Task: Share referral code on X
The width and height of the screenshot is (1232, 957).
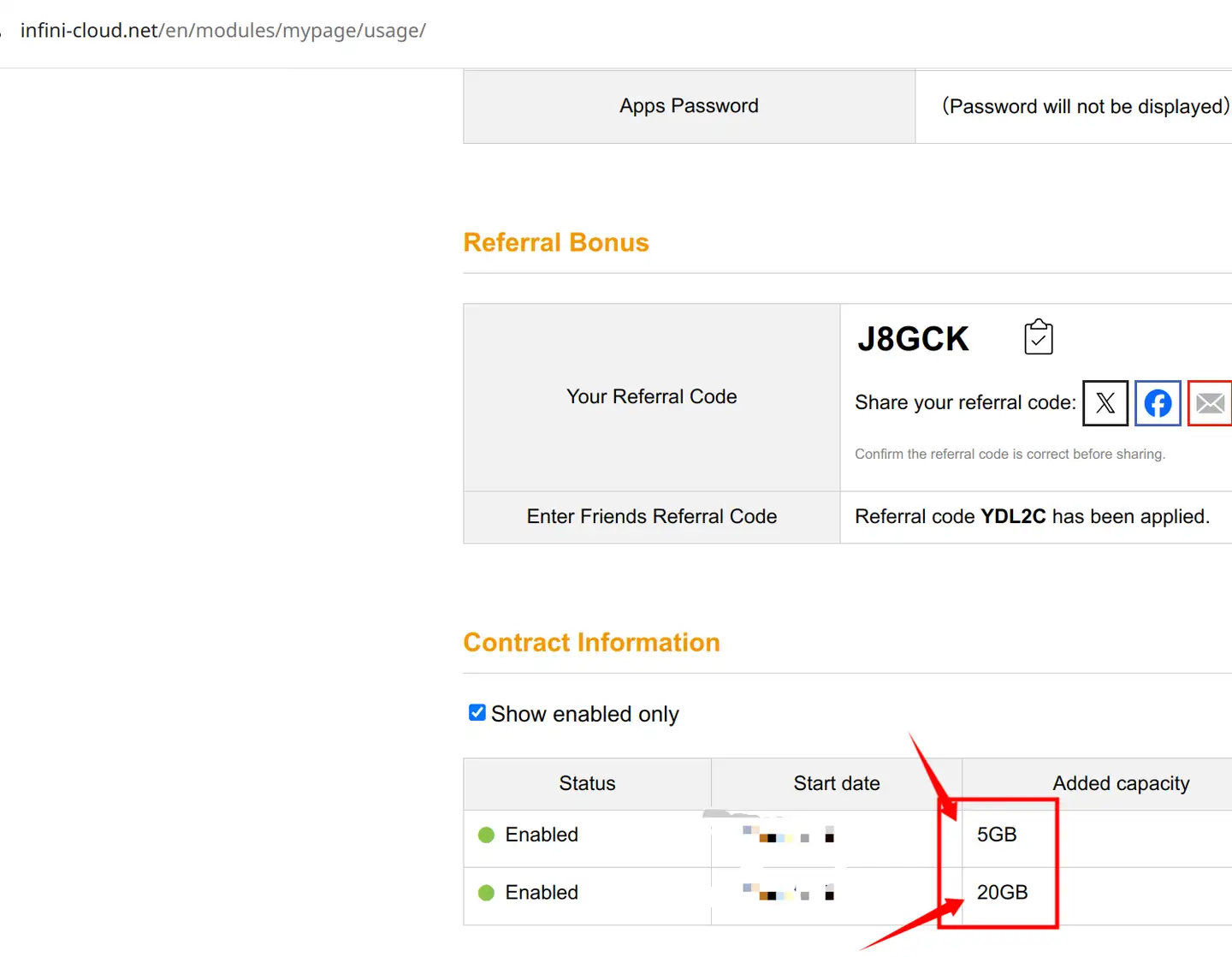Action: pos(1105,402)
